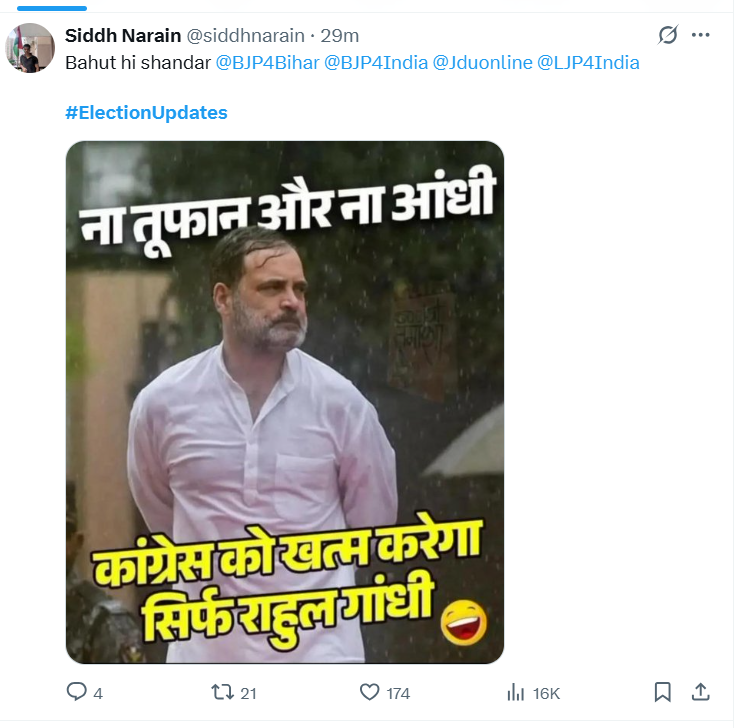Viewport: 739px width, 728px height.
Task: Open the #ElectionUpdates hashtag
Action: [x=146, y=113]
